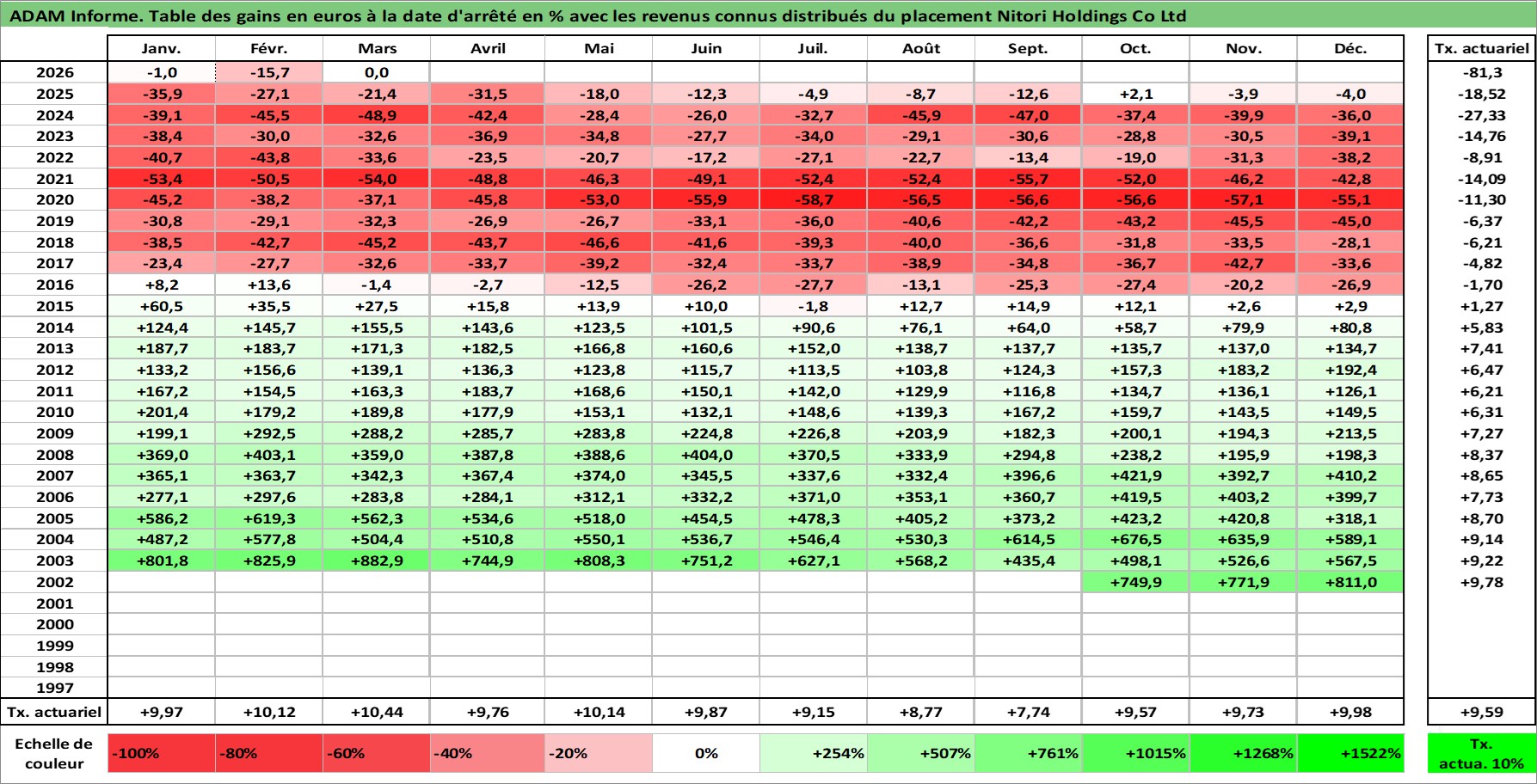
Task: Select the +7,74 Sept. actuarial total
Action: coord(1029,713)
